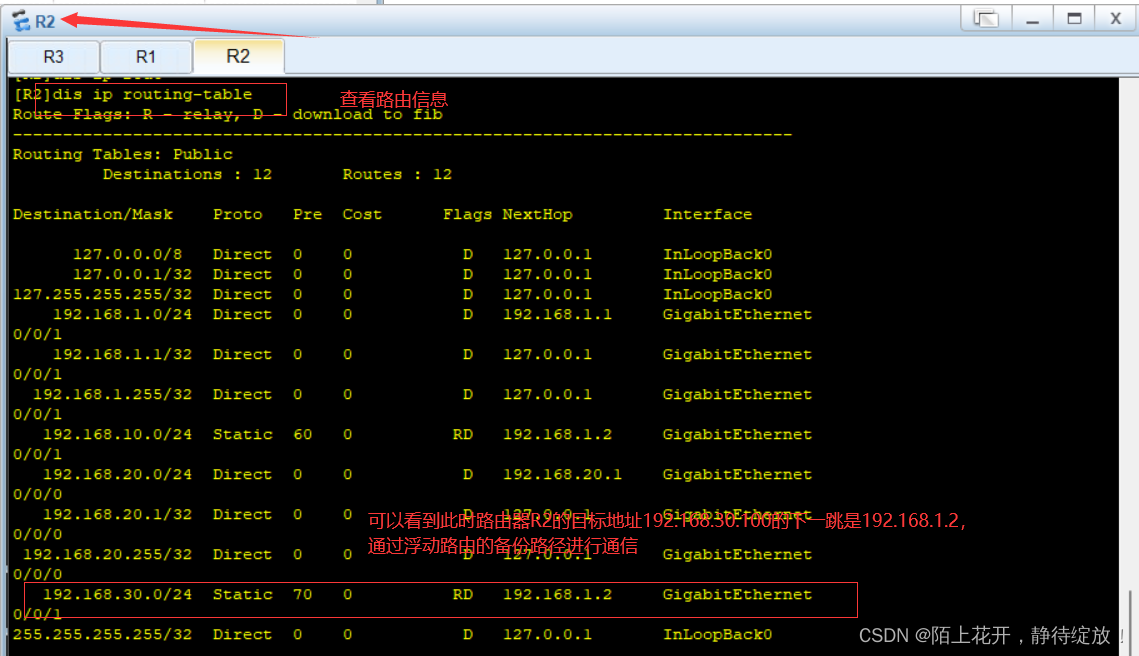Viewport: 1139px width, 656px height.
Task: Click the 255.255.255.255/32 destination entry
Action: 102,634
